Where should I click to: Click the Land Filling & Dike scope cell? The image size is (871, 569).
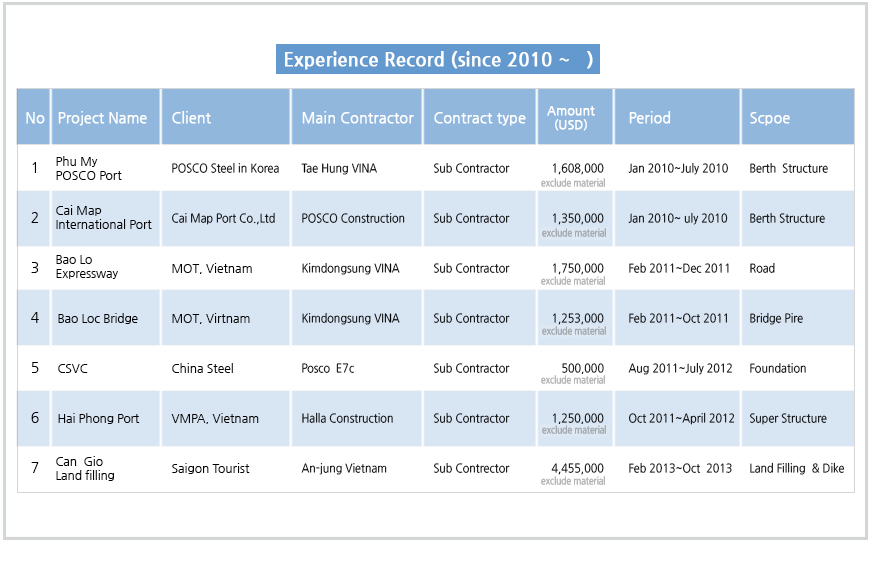coord(798,468)
